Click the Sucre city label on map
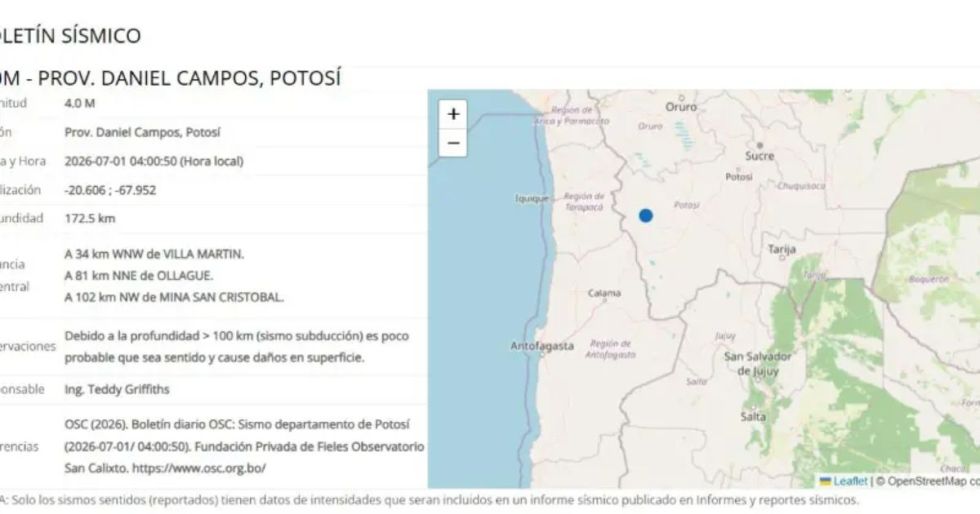Viewport: 980px width, 514px height. coord(759,156)
